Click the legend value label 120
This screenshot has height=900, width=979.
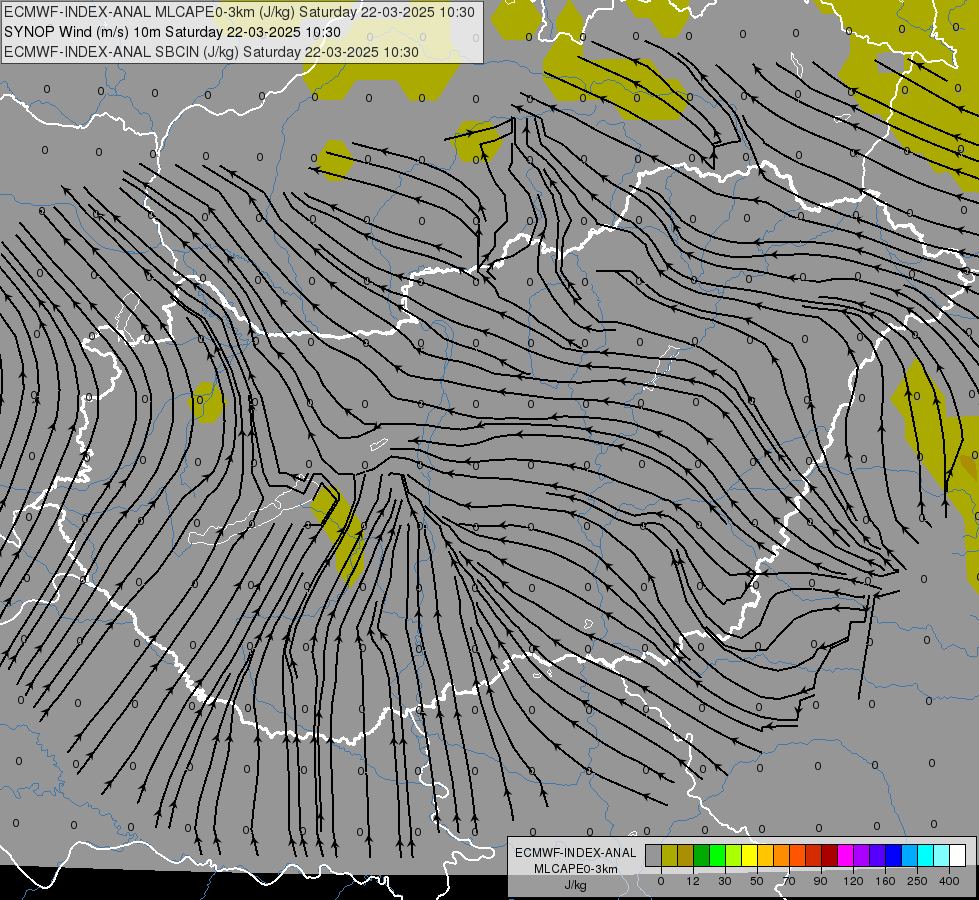coord(853,881)
